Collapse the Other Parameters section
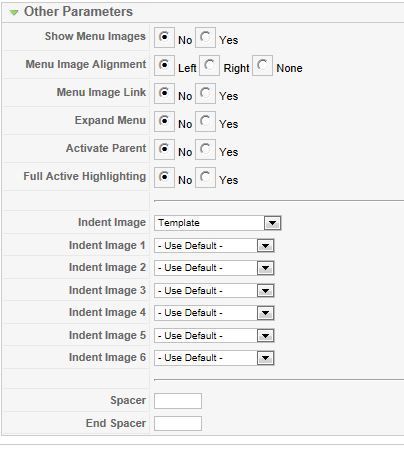The height and width of the screenshot is (449, 404). [14, 13]
